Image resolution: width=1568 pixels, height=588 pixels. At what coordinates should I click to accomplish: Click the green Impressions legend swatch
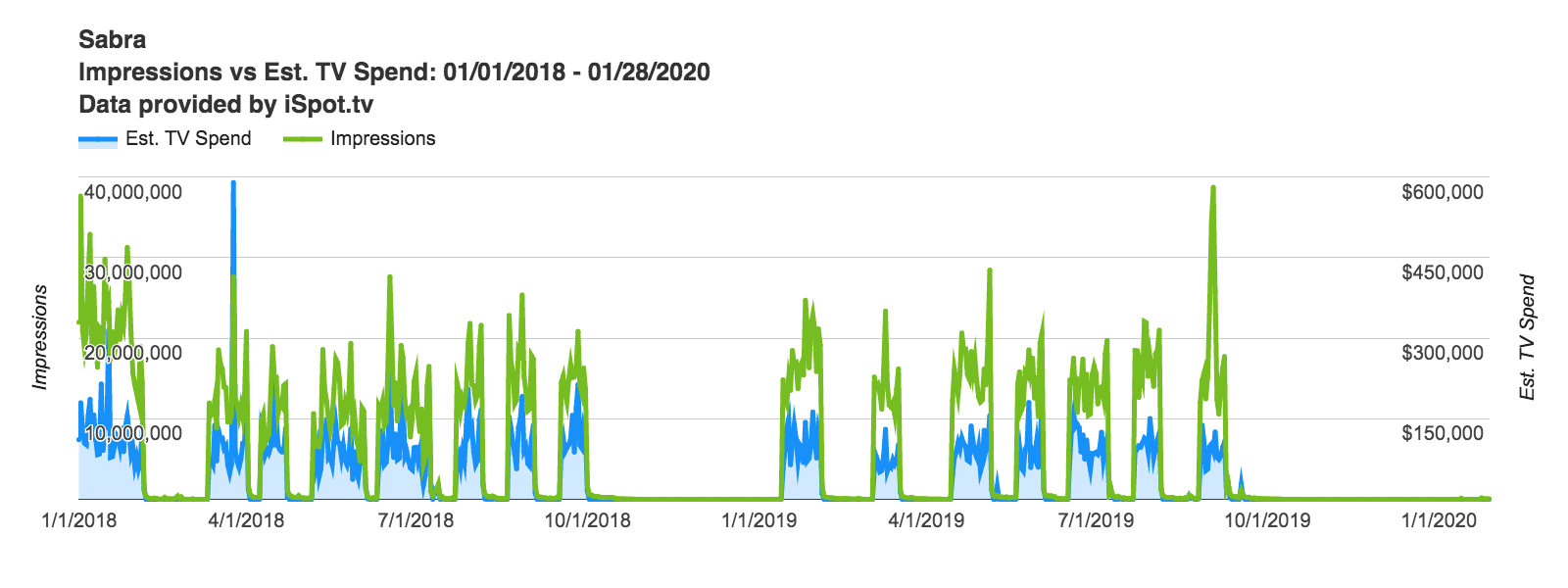pyautogui.click(x=303, y=139)
